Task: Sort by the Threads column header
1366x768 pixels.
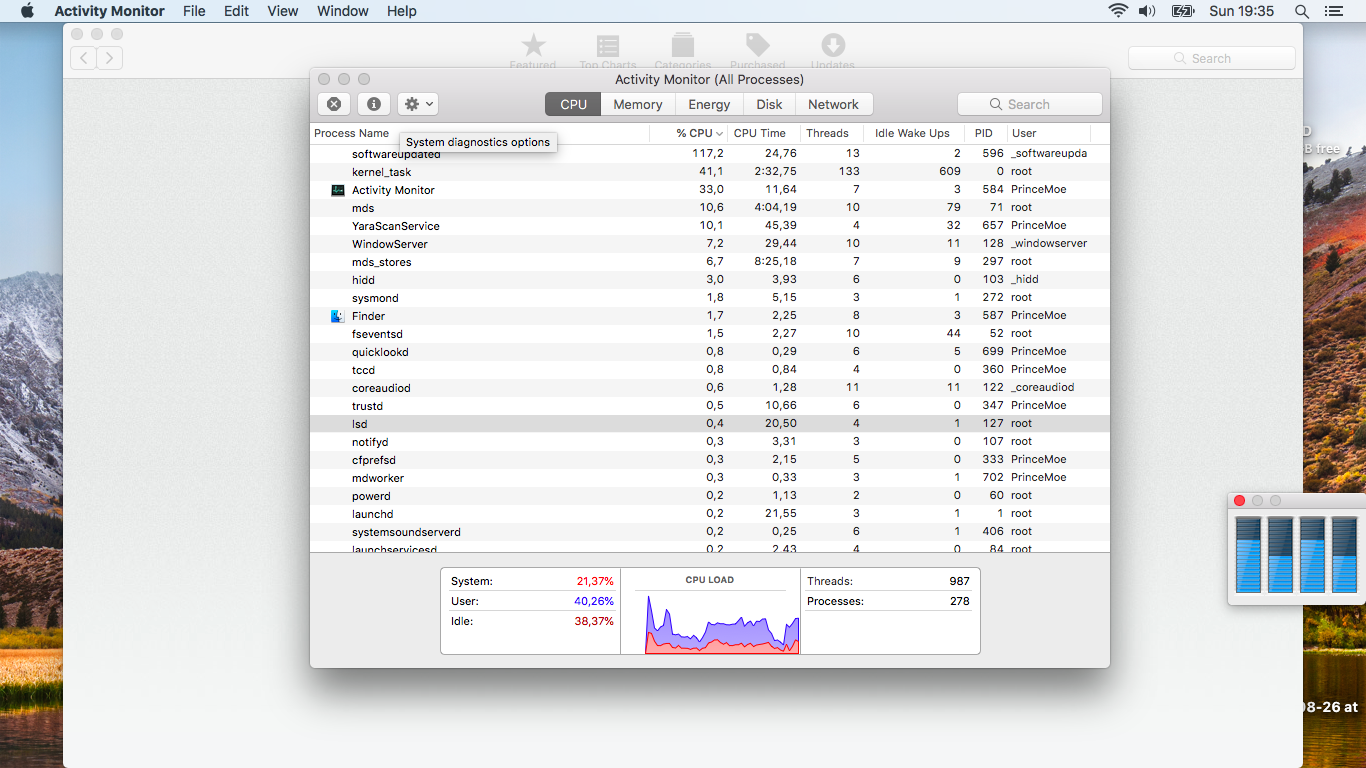Action: (834, 133)
